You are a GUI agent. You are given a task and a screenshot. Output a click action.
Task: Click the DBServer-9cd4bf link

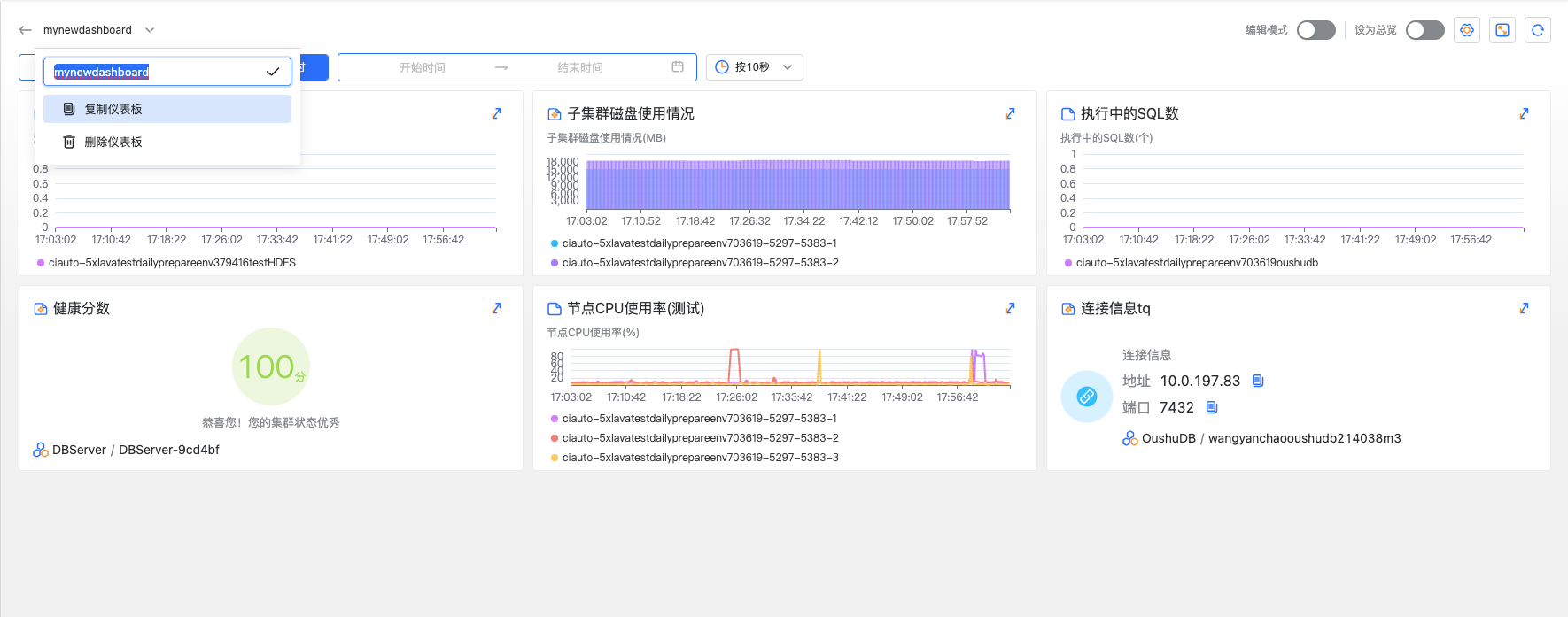pos(169,450)
